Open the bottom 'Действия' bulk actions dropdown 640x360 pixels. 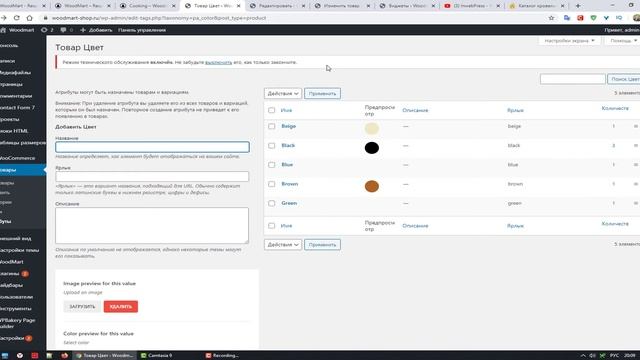(283, 244)
